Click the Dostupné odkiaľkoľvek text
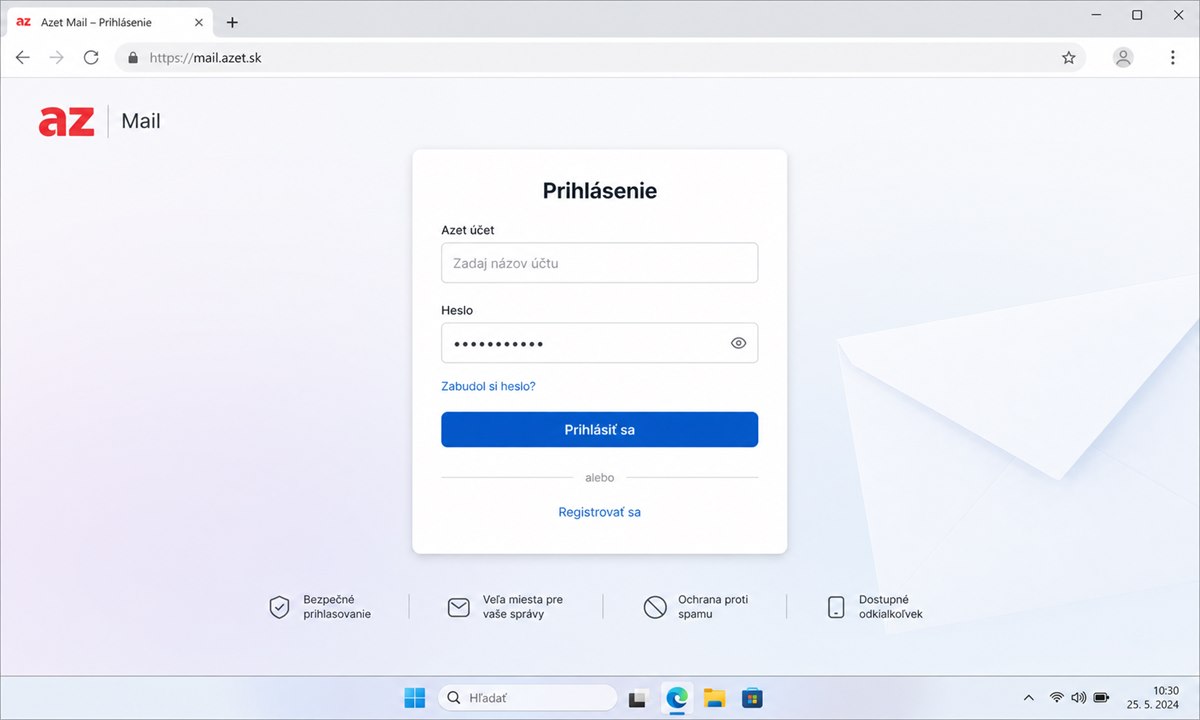 pyautogui.click(x=891, y=607)
